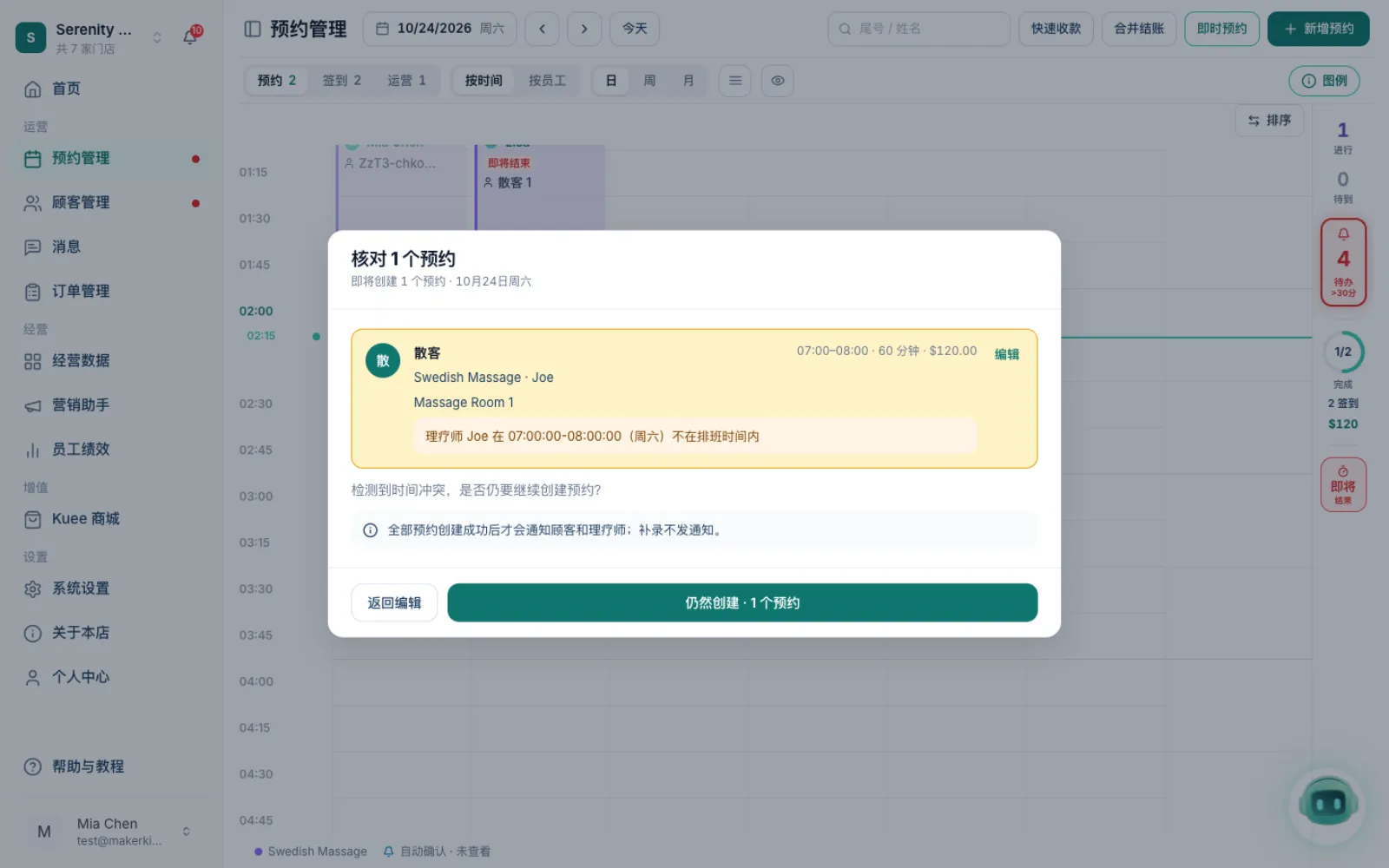Open 首页 home in sidebar
1389x868 pixels.
[x=111, y=89]
